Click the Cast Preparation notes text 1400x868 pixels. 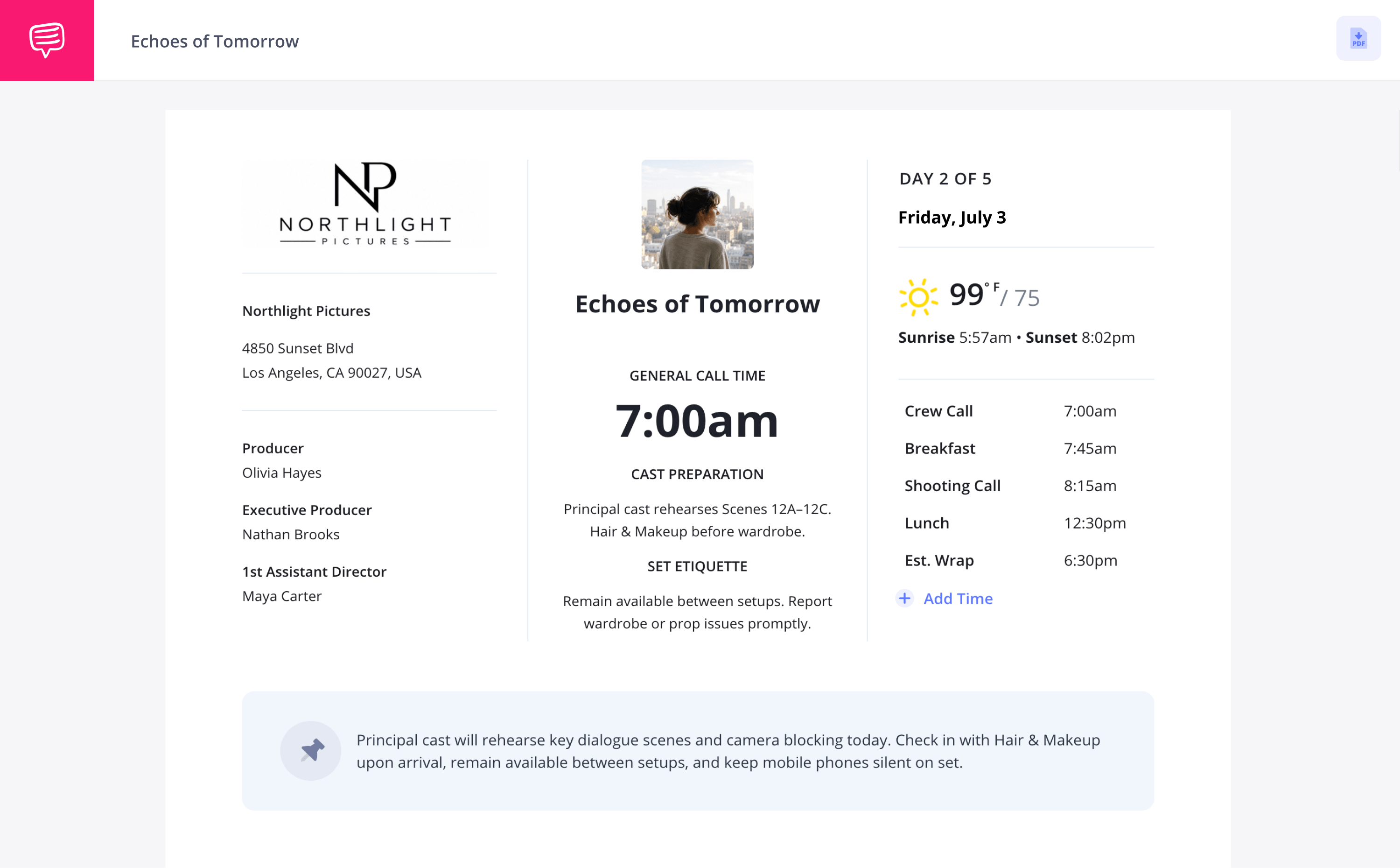pyautogui.click(x=697, y=520)
